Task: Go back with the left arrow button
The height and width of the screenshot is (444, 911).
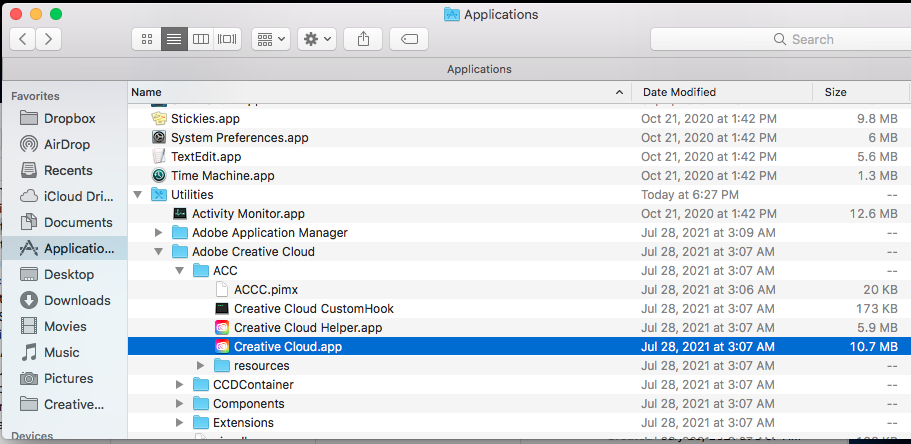Action: [23, 39]
